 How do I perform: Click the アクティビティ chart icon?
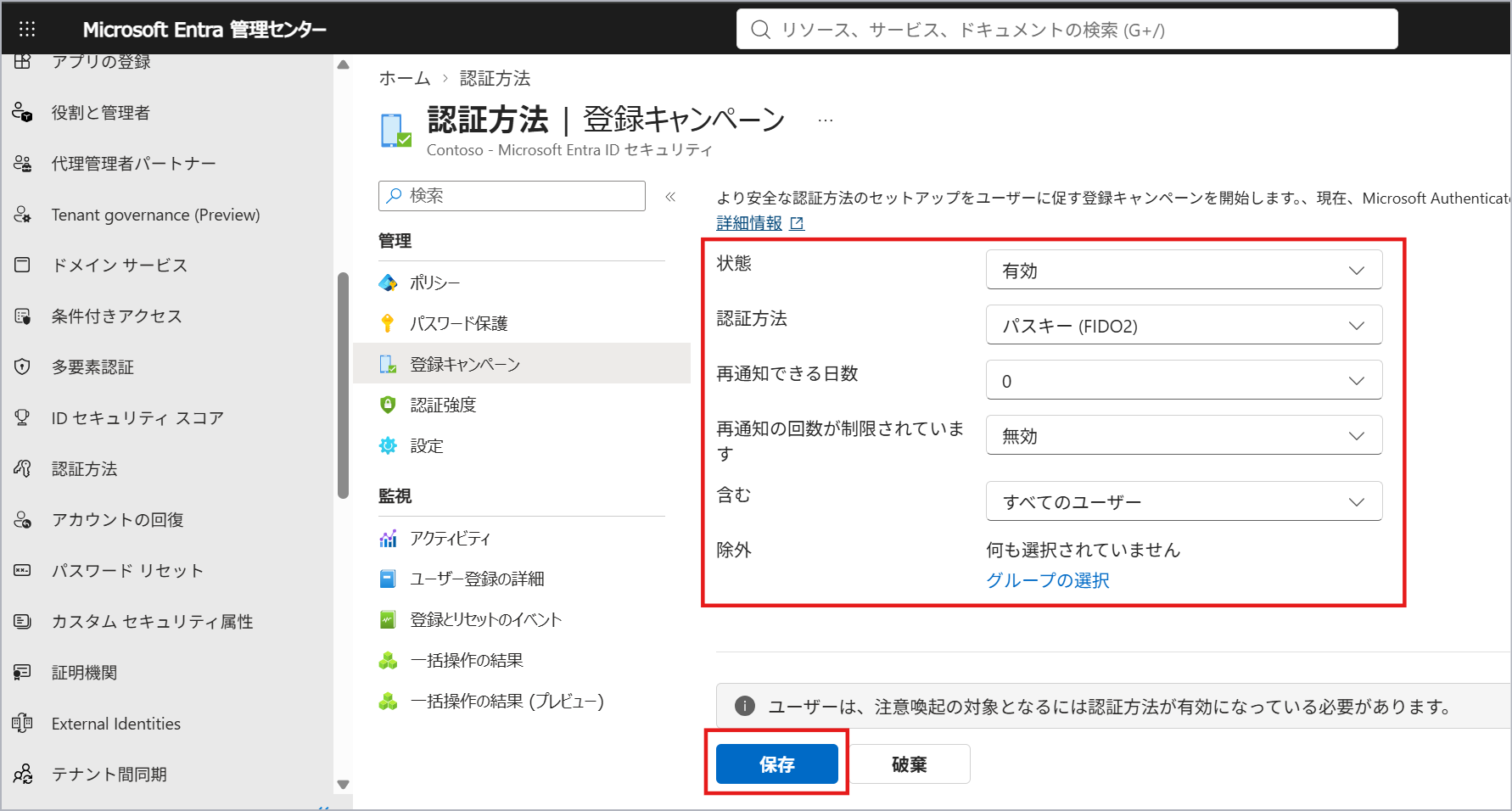(x=388, y=538)
